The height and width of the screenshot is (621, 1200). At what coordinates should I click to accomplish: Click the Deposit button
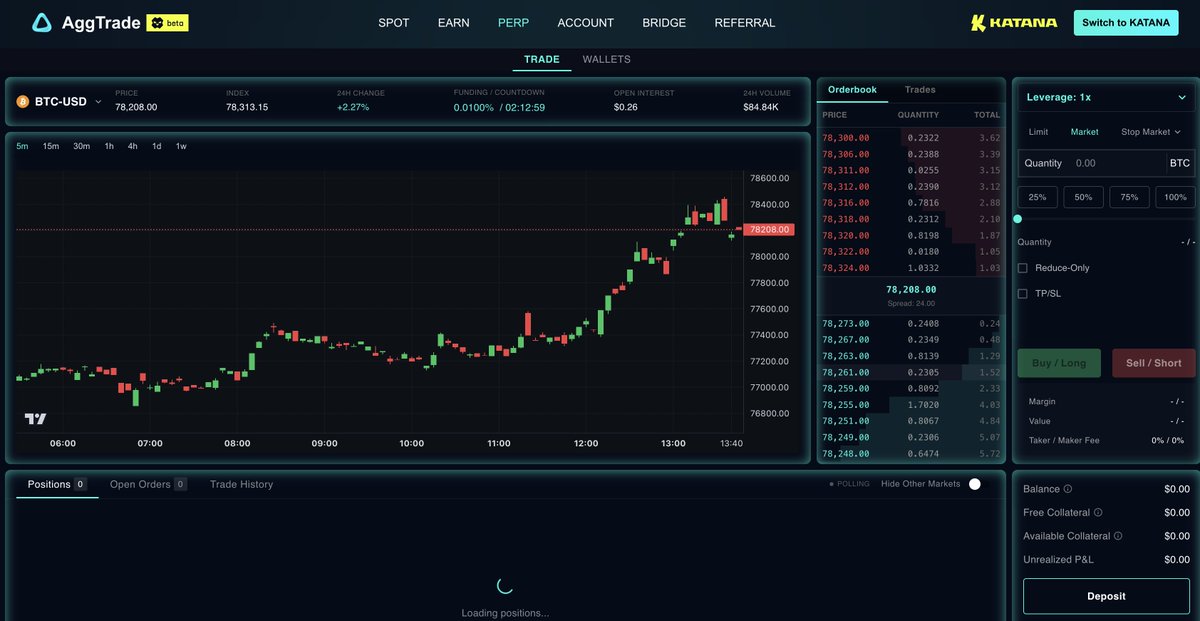pos(1106,596)
